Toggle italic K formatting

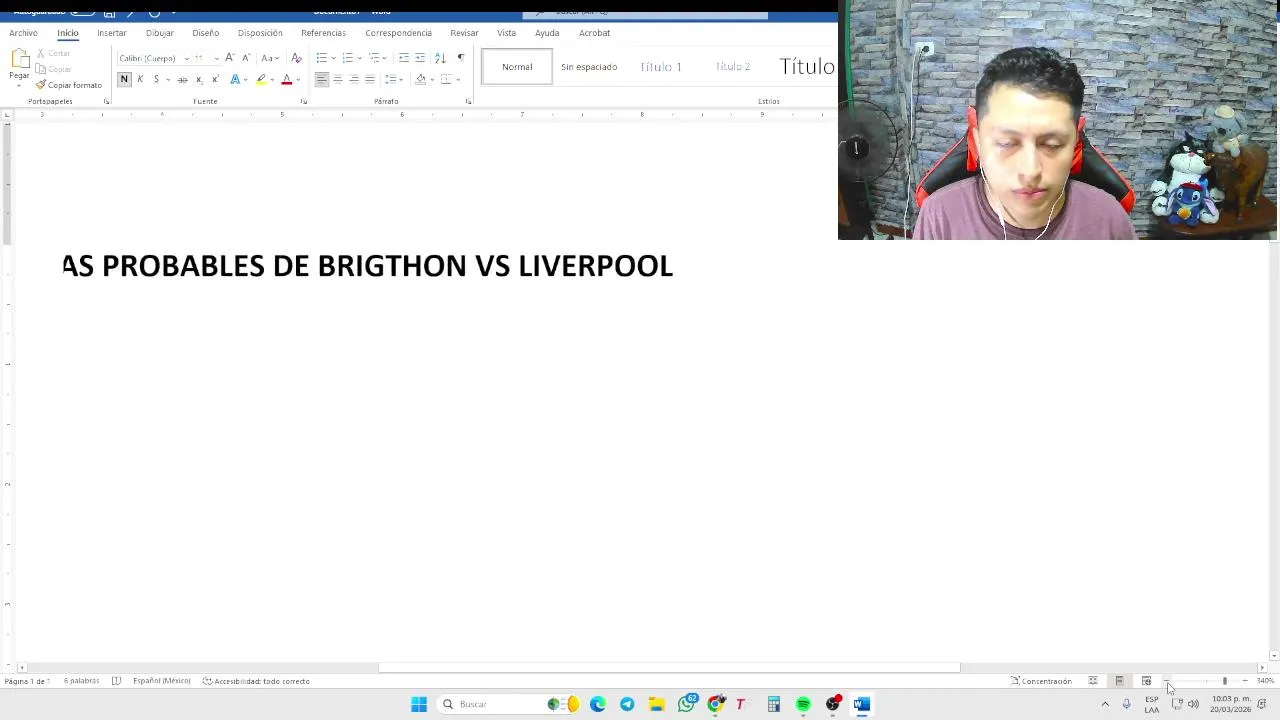pyautogui.click(x=140, y=79)
